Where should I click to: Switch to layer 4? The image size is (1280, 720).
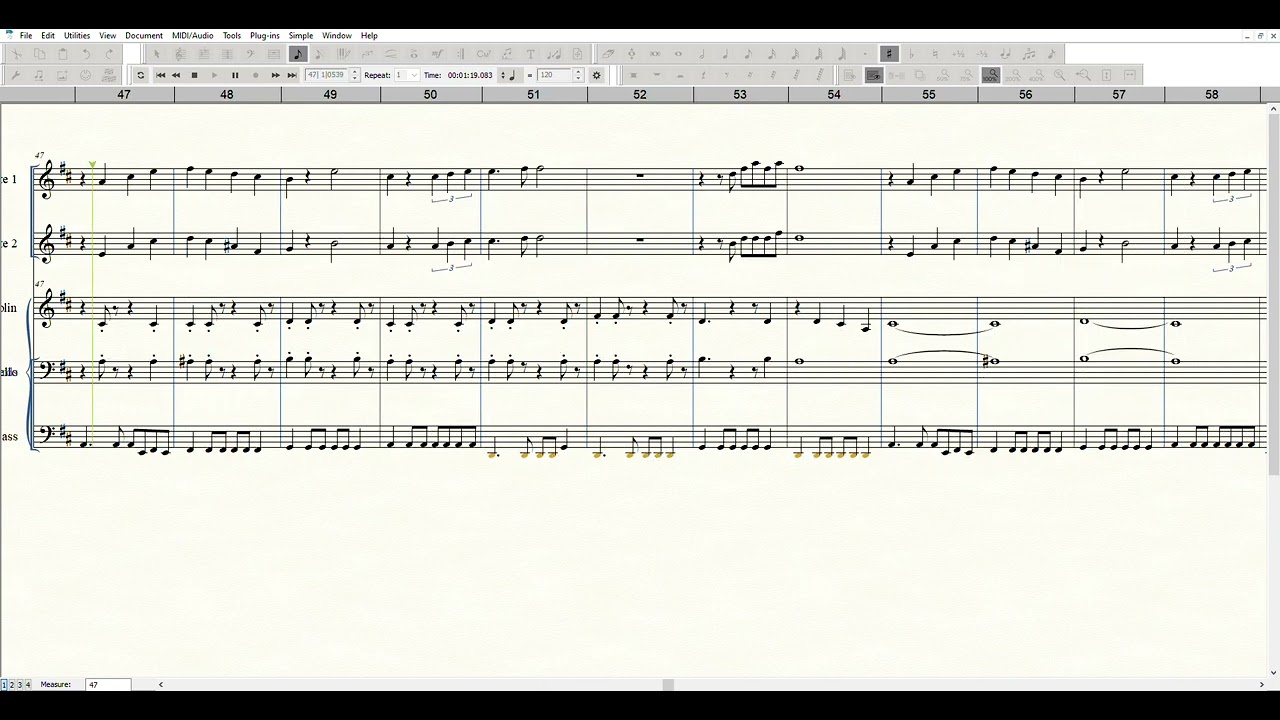[x=27, y=685]
